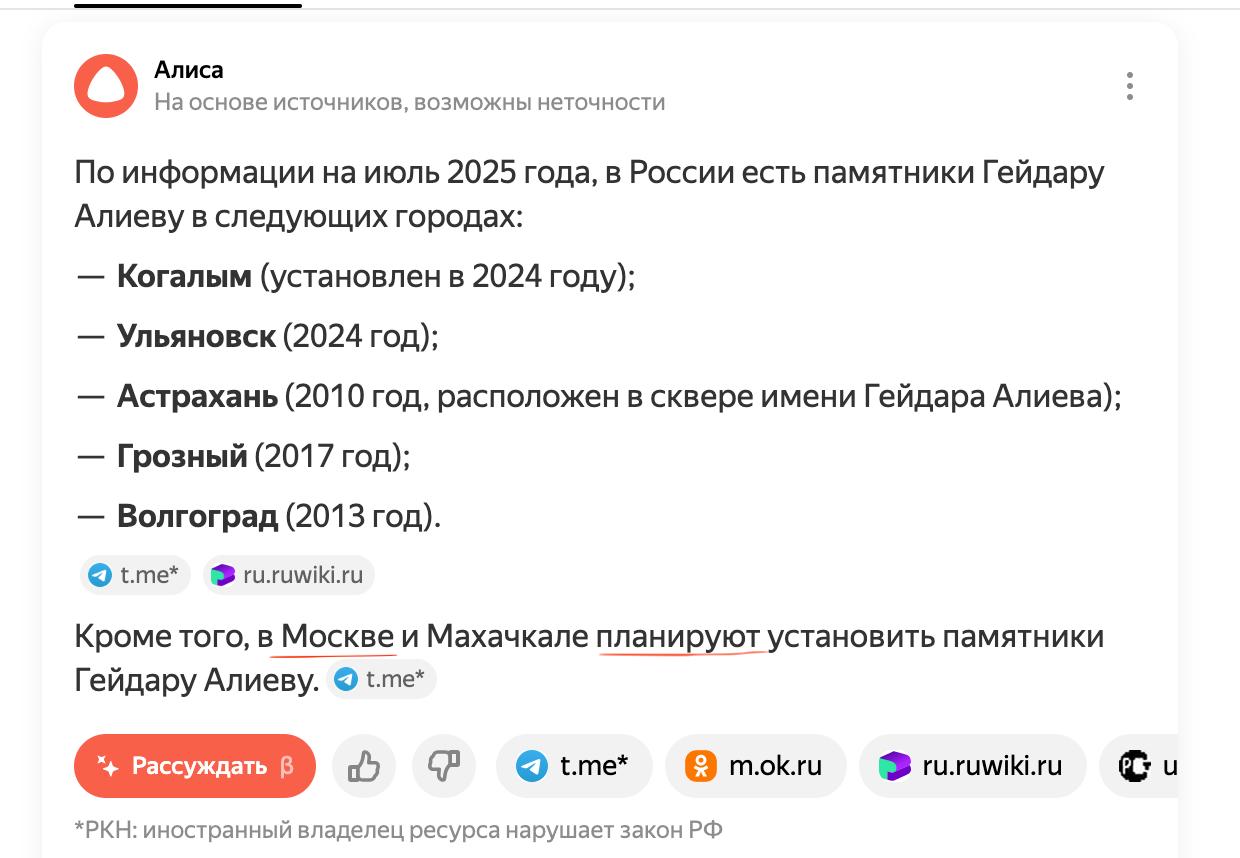This screenshot has width=1240, height=858.
Task: Open the three-dot options menu
Action: click(1129, 86)
